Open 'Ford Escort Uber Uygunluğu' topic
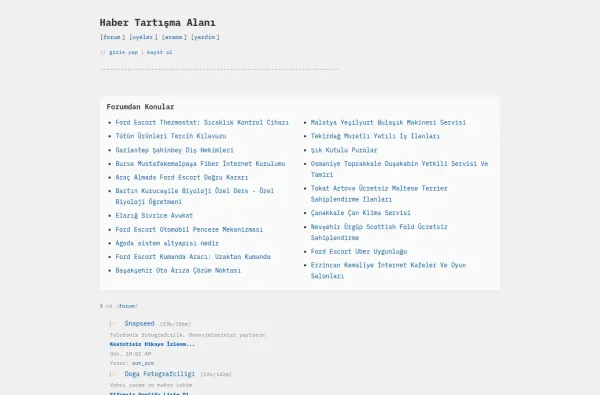Image resolution: width=600 pixels, height=395 pixels. [x=359, y=251]
